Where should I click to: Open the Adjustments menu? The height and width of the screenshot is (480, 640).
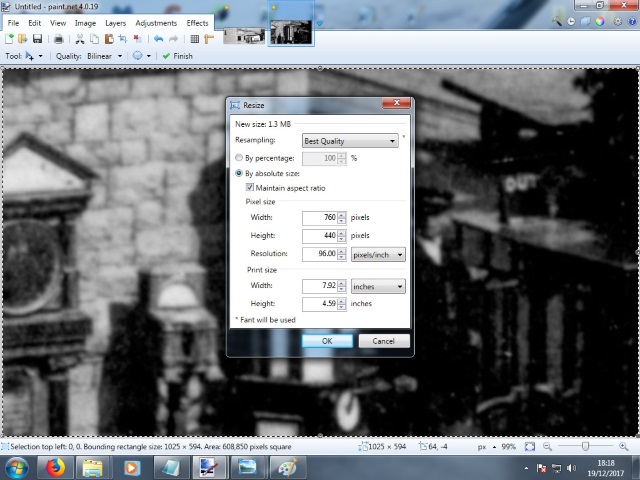pos(156,23)
